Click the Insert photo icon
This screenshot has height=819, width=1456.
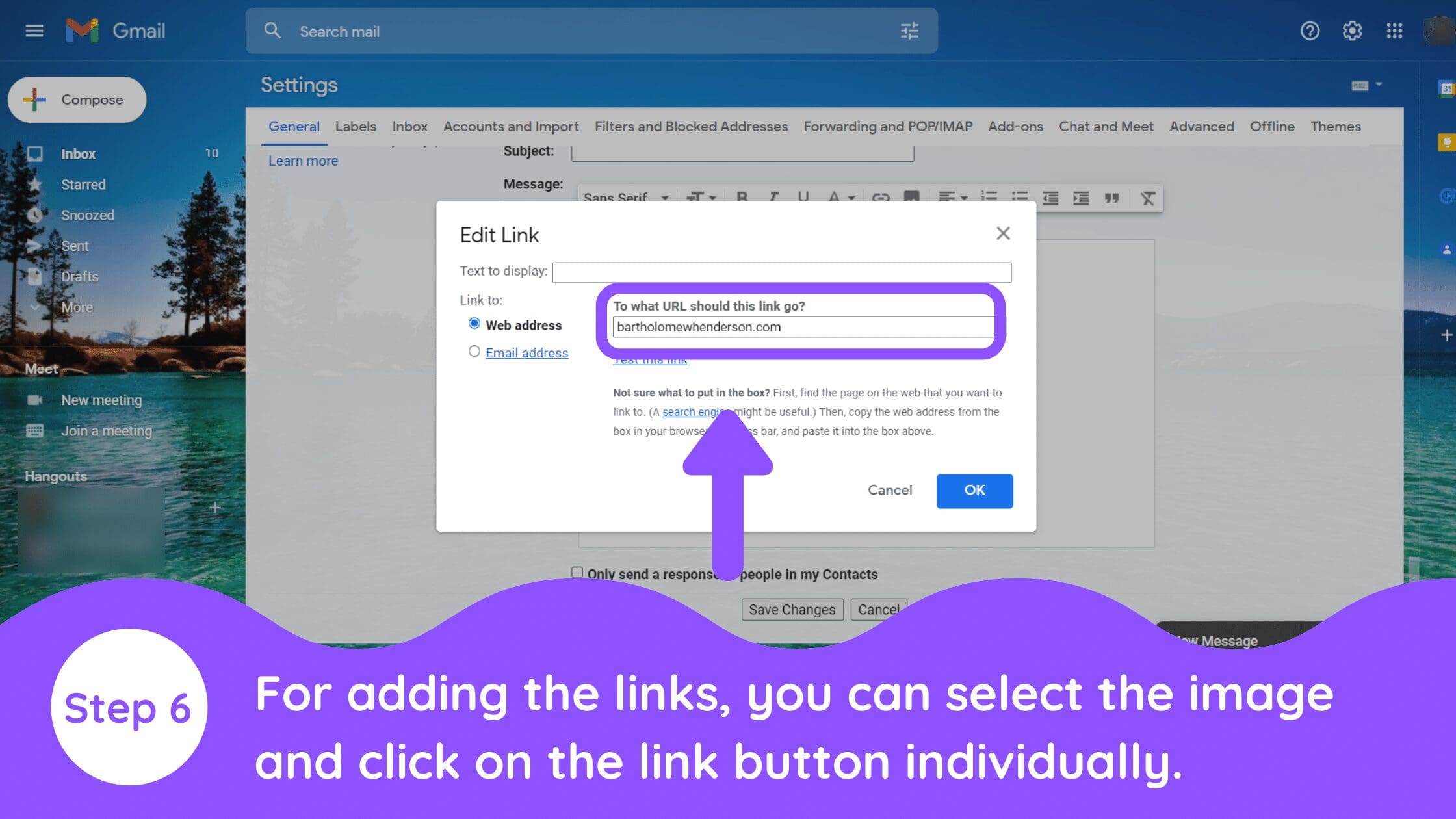[911, 197]
